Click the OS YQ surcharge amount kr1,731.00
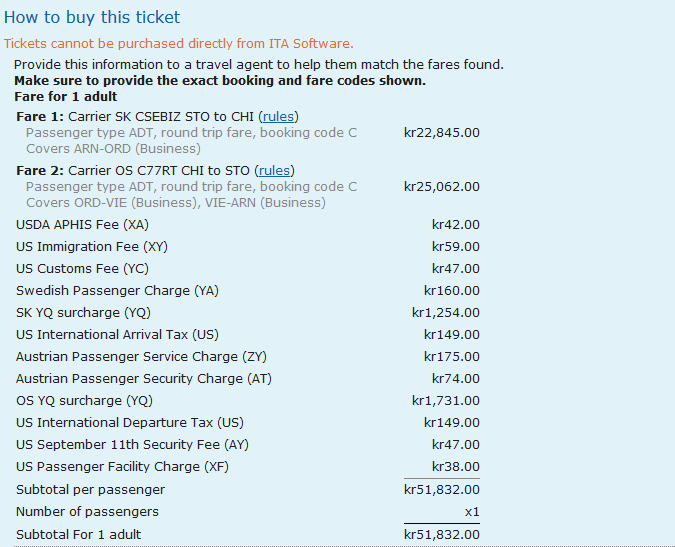The image size is (675, 547). point(445,401)
